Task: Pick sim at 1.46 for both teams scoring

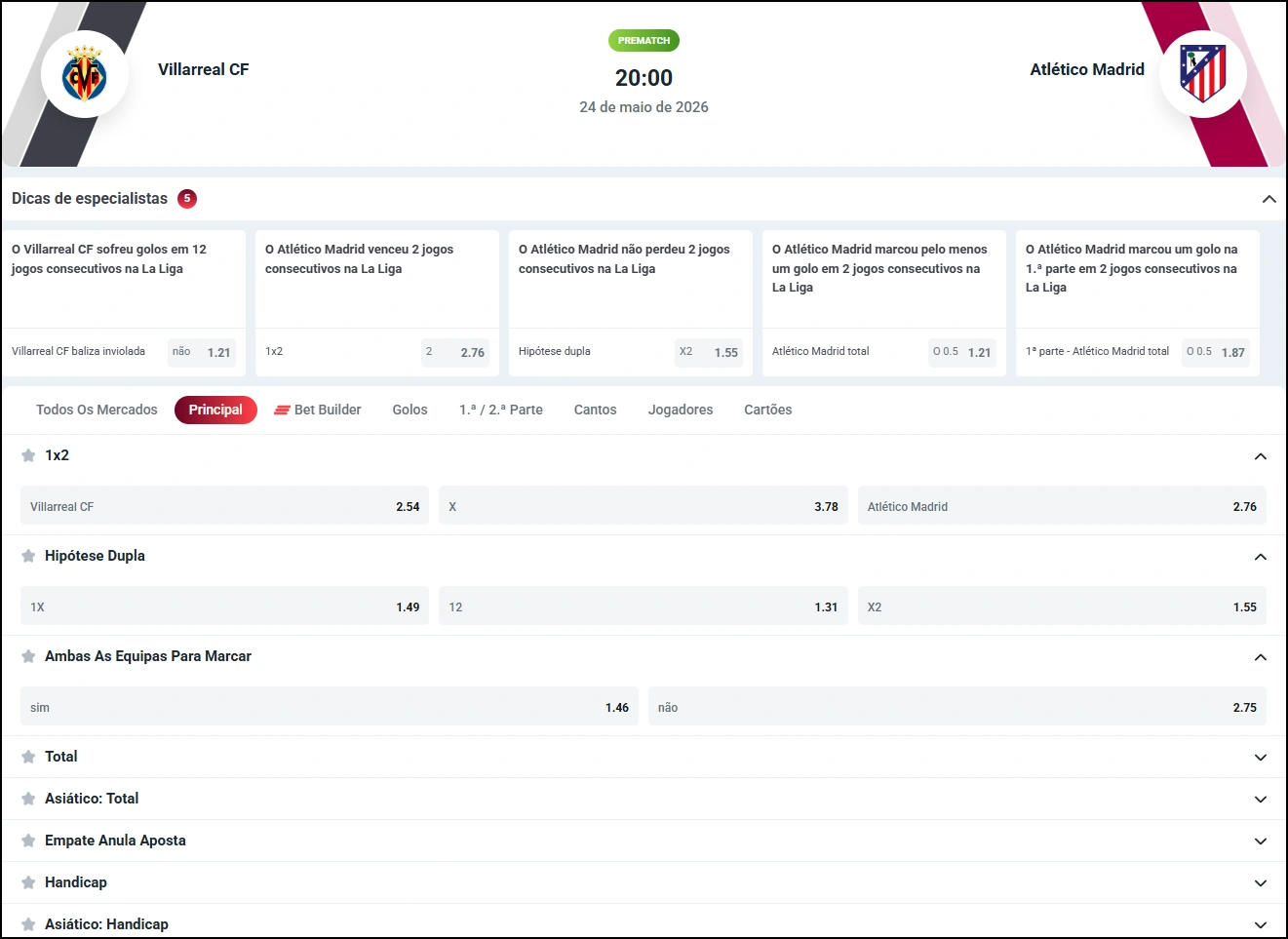Action: (x=330, y=707)
